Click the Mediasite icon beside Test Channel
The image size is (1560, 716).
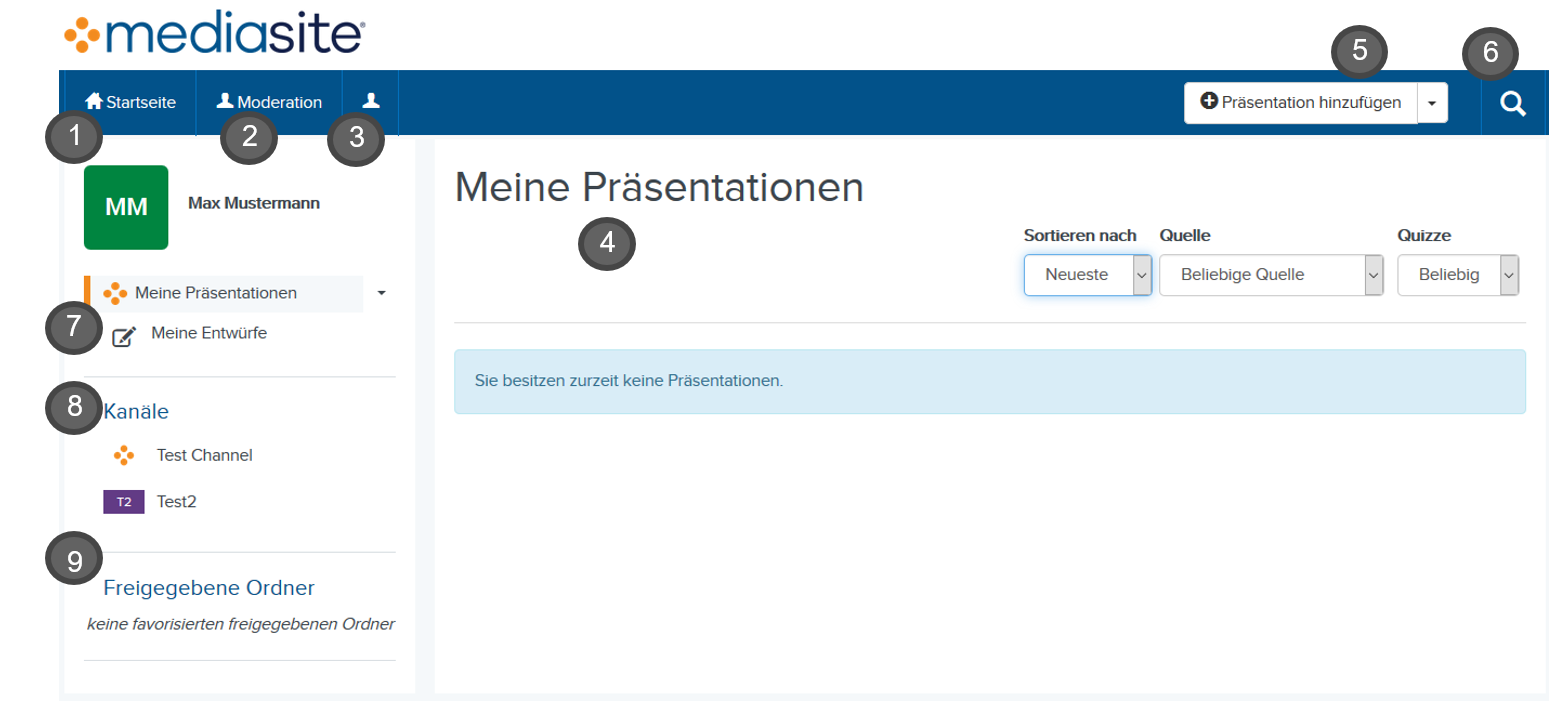124,455
